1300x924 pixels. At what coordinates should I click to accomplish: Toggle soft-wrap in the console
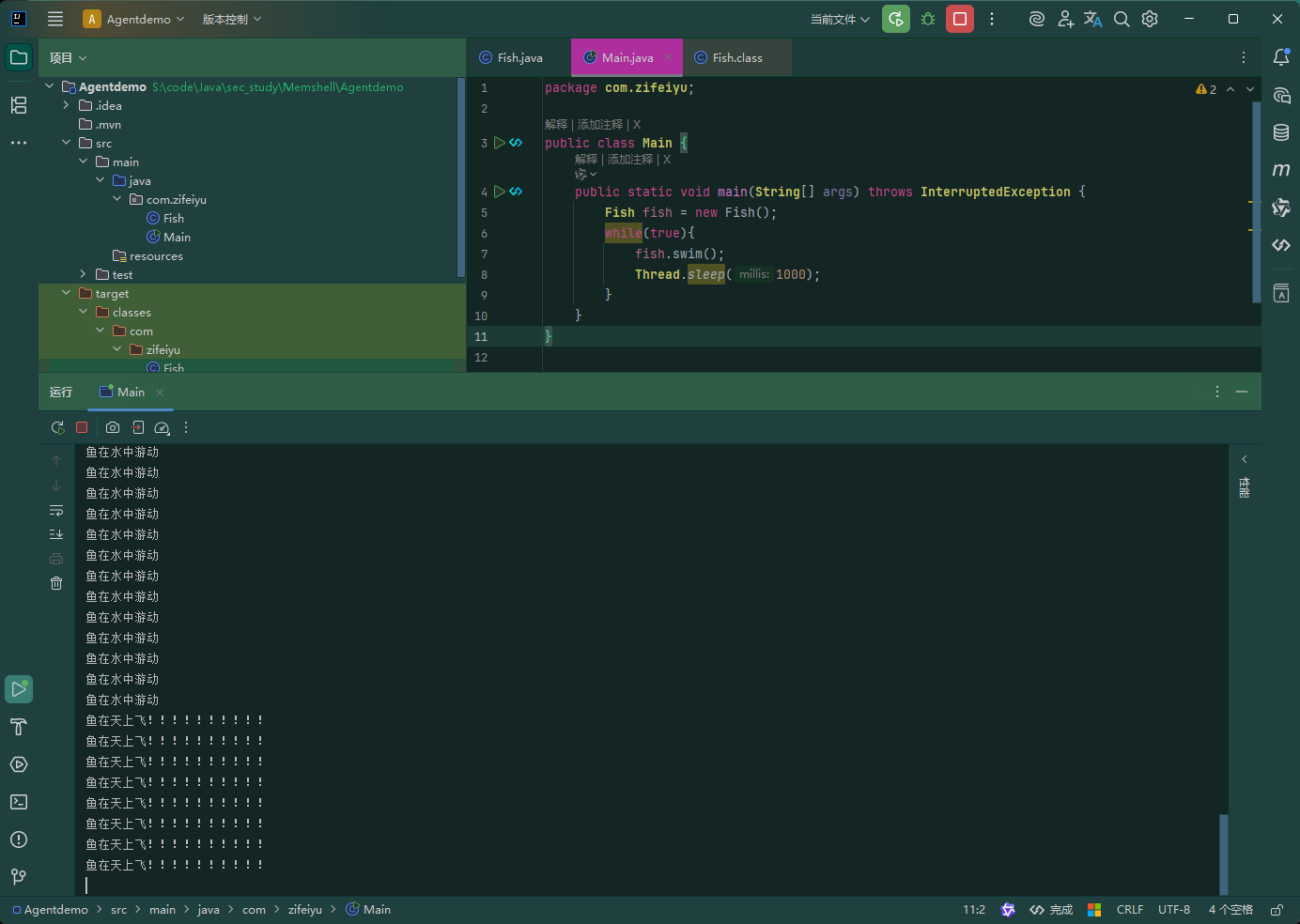click(x=56, y=510)
